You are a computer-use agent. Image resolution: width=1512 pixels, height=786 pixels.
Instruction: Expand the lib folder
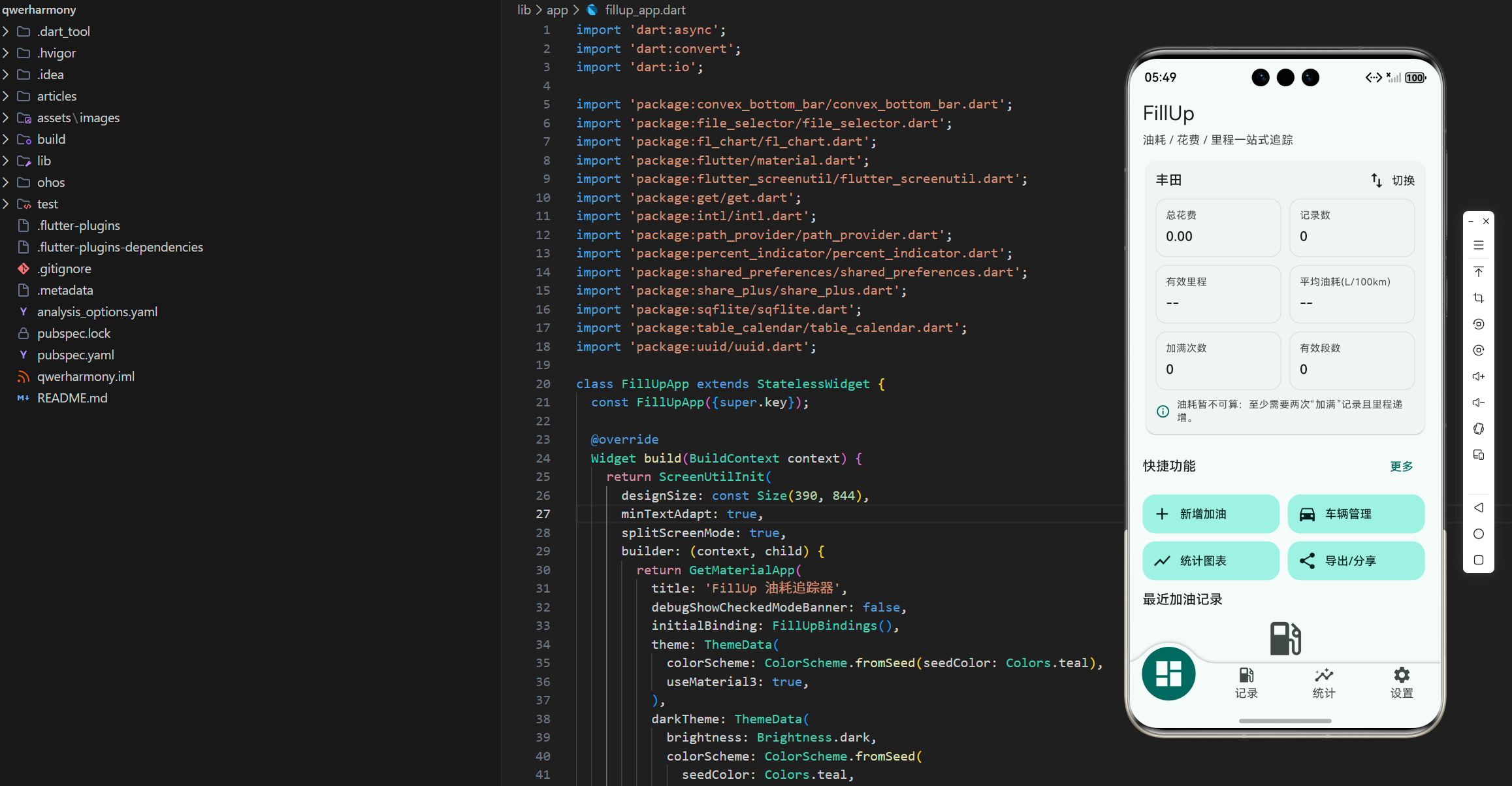[x=43, y=161]
